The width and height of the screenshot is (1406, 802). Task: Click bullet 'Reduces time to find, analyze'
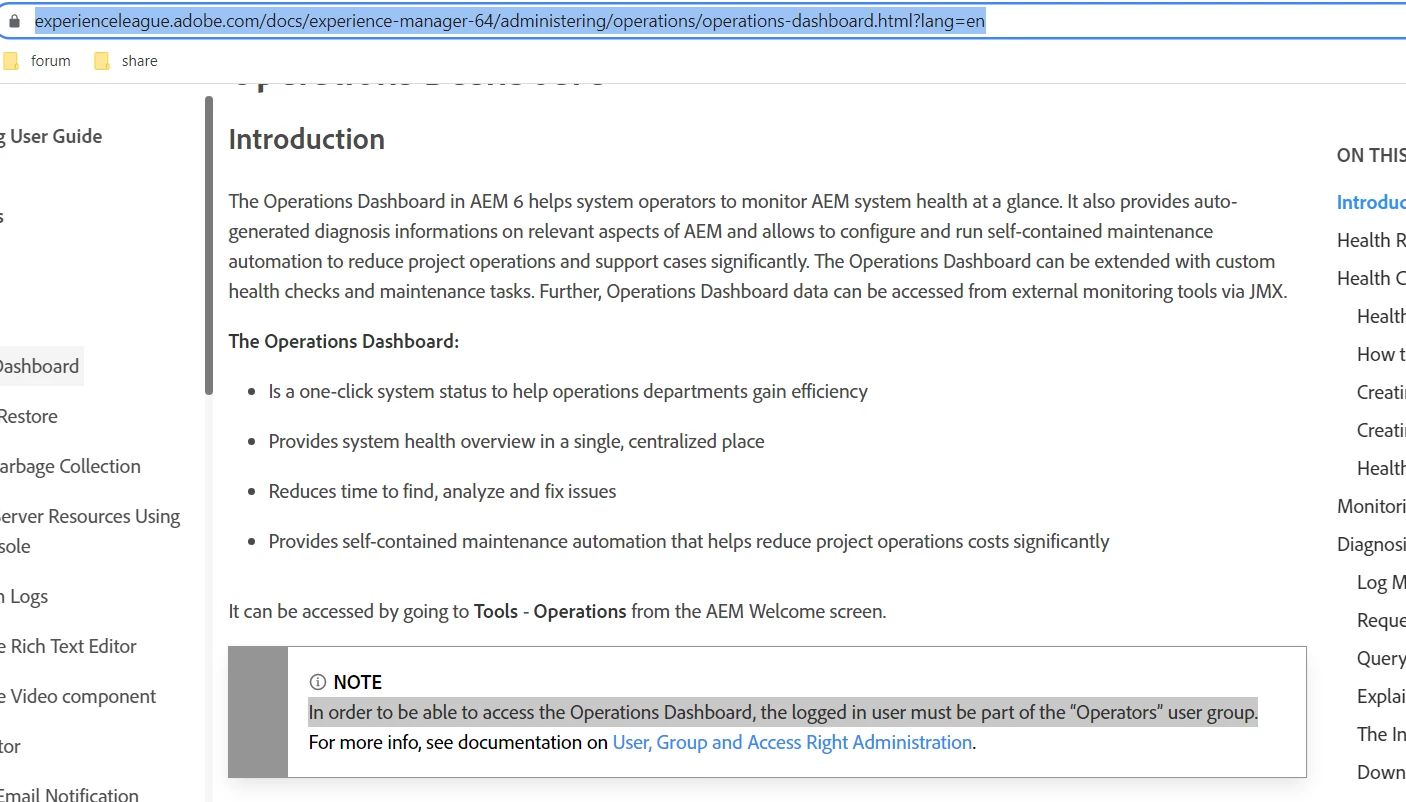443,491
